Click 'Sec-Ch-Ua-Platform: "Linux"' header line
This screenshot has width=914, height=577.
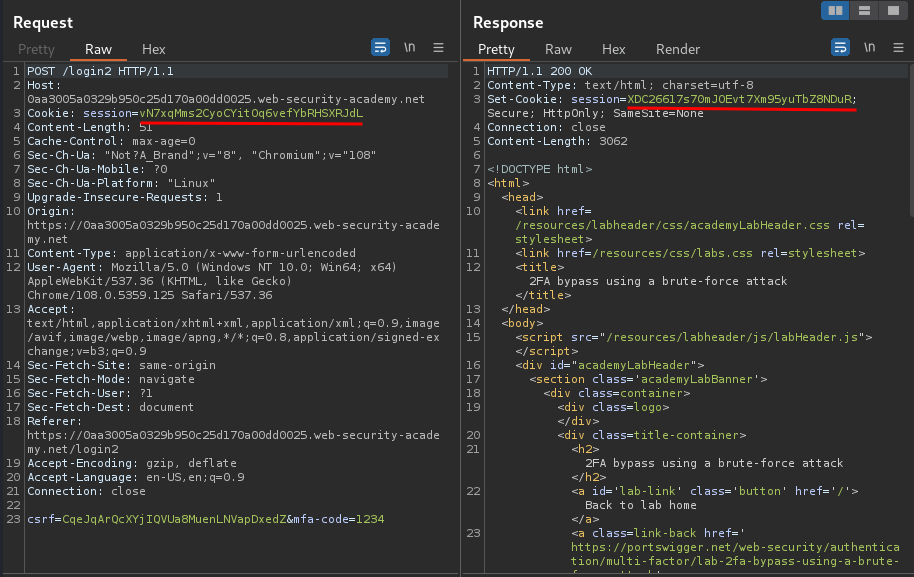click(121, 183)
